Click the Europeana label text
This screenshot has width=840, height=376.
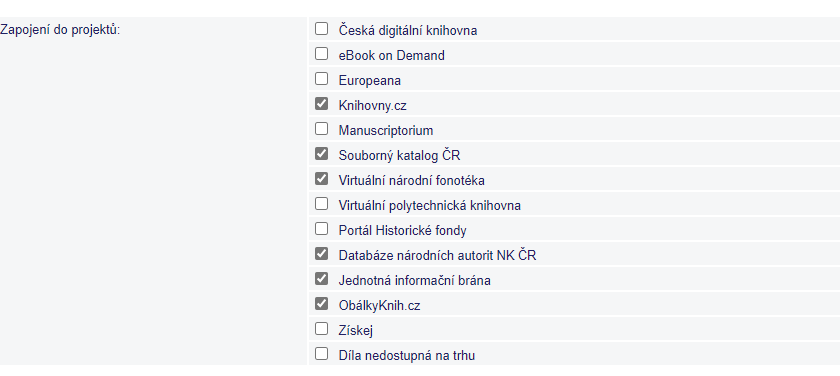pos(370,80)
